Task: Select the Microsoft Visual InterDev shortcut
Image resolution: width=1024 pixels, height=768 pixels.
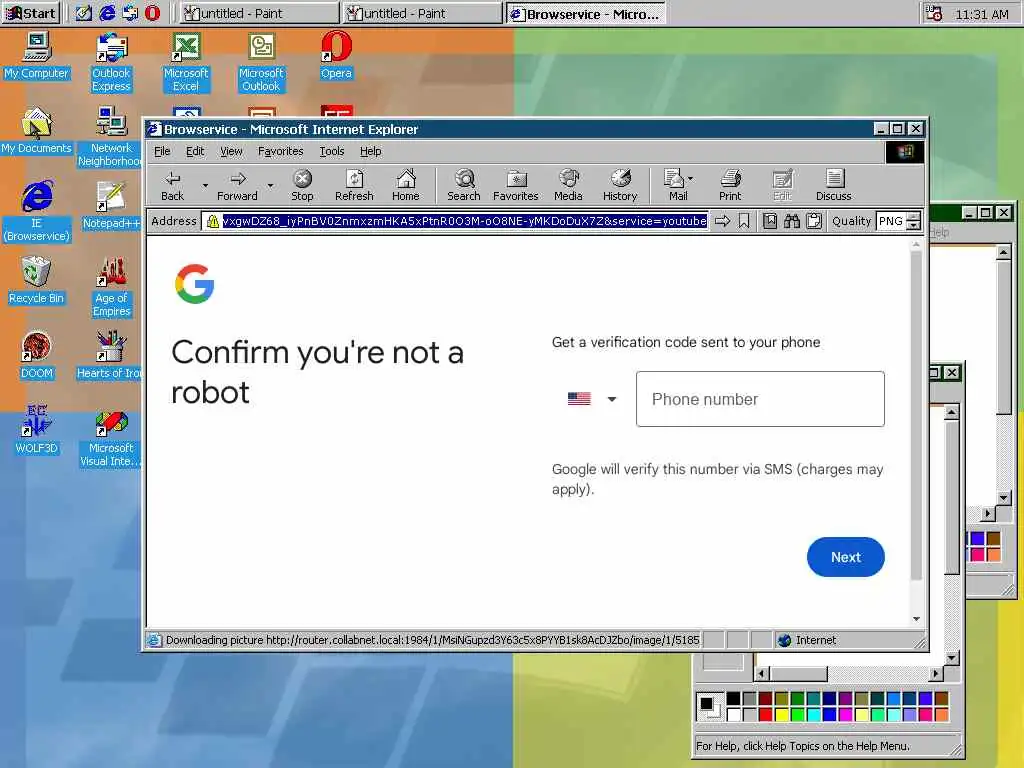Action: point(110,439)
